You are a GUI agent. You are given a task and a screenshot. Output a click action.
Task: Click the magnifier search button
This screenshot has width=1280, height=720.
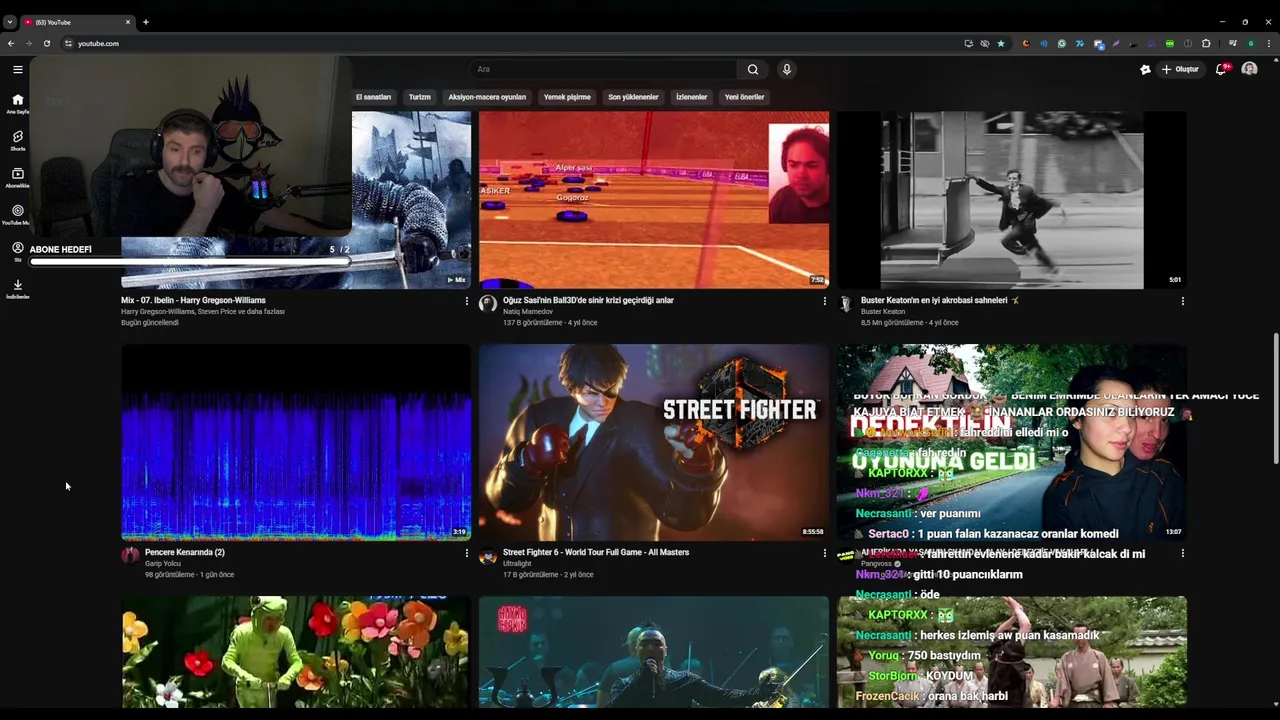[753, 69]
